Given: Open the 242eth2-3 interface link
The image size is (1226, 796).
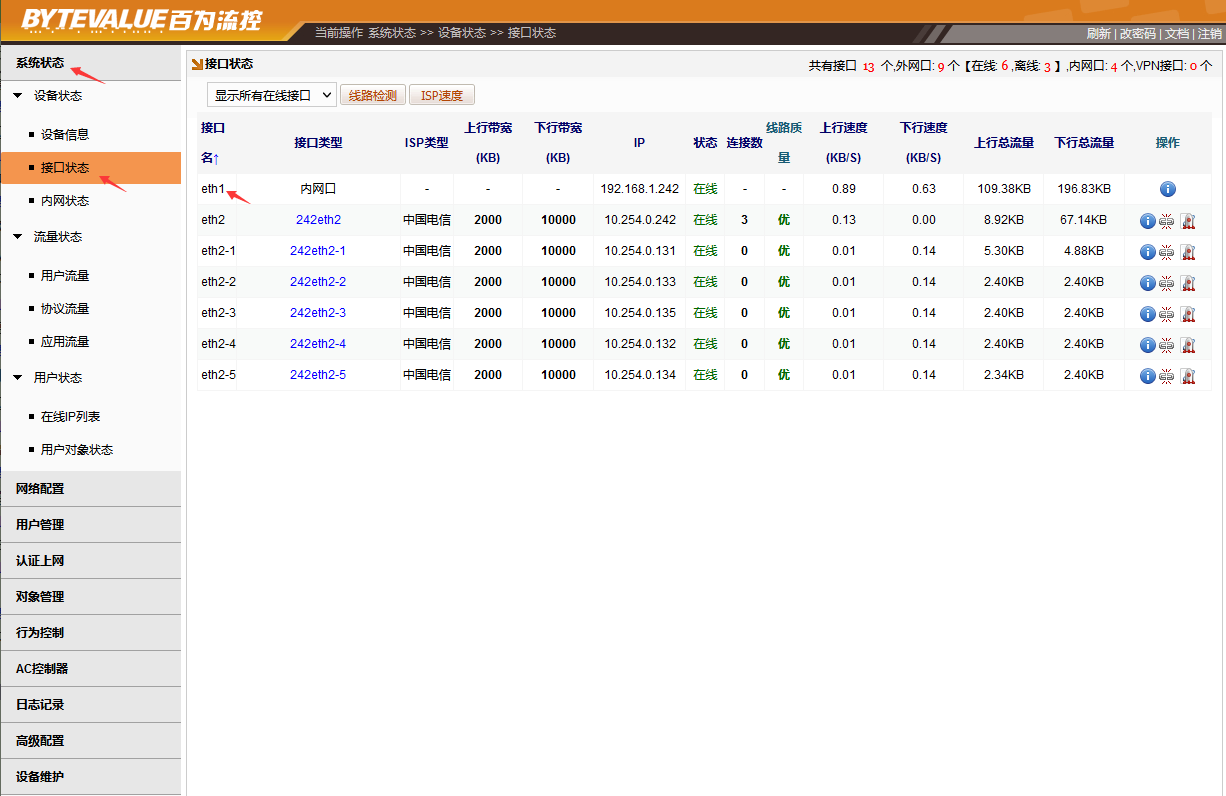Looking at the screenshot, I should point(317,313).
